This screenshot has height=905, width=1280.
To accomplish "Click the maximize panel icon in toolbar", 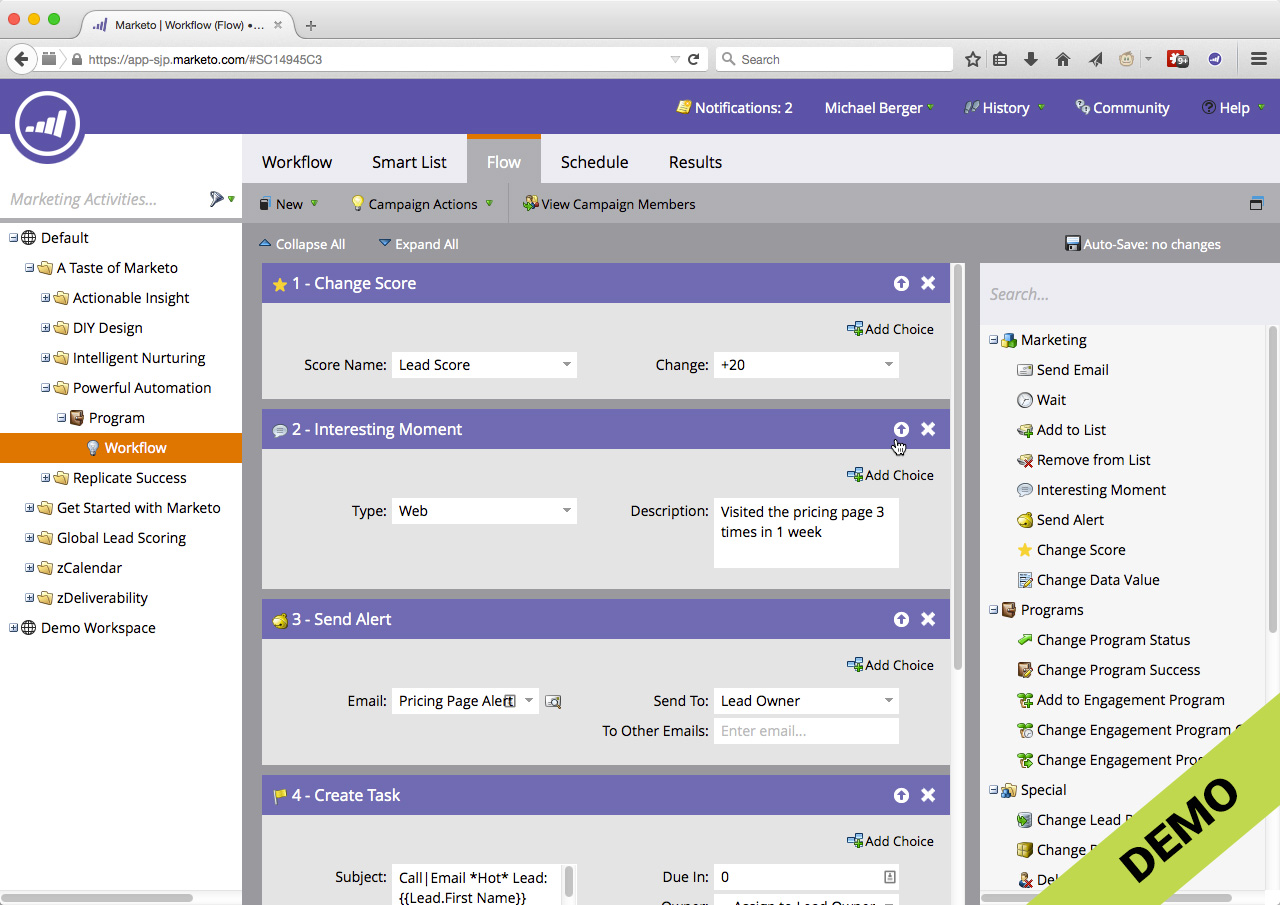I will [x=1256, y=204].
